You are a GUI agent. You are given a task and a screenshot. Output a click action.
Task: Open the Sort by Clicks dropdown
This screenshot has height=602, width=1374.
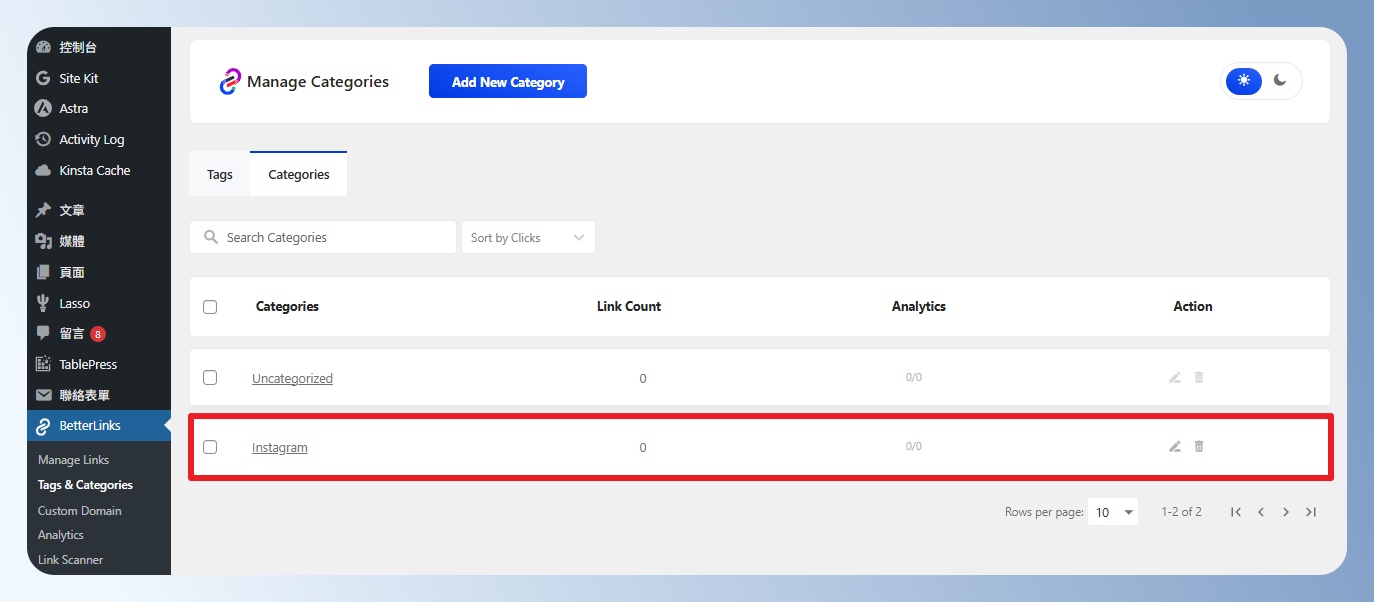[x=528, y=238]
